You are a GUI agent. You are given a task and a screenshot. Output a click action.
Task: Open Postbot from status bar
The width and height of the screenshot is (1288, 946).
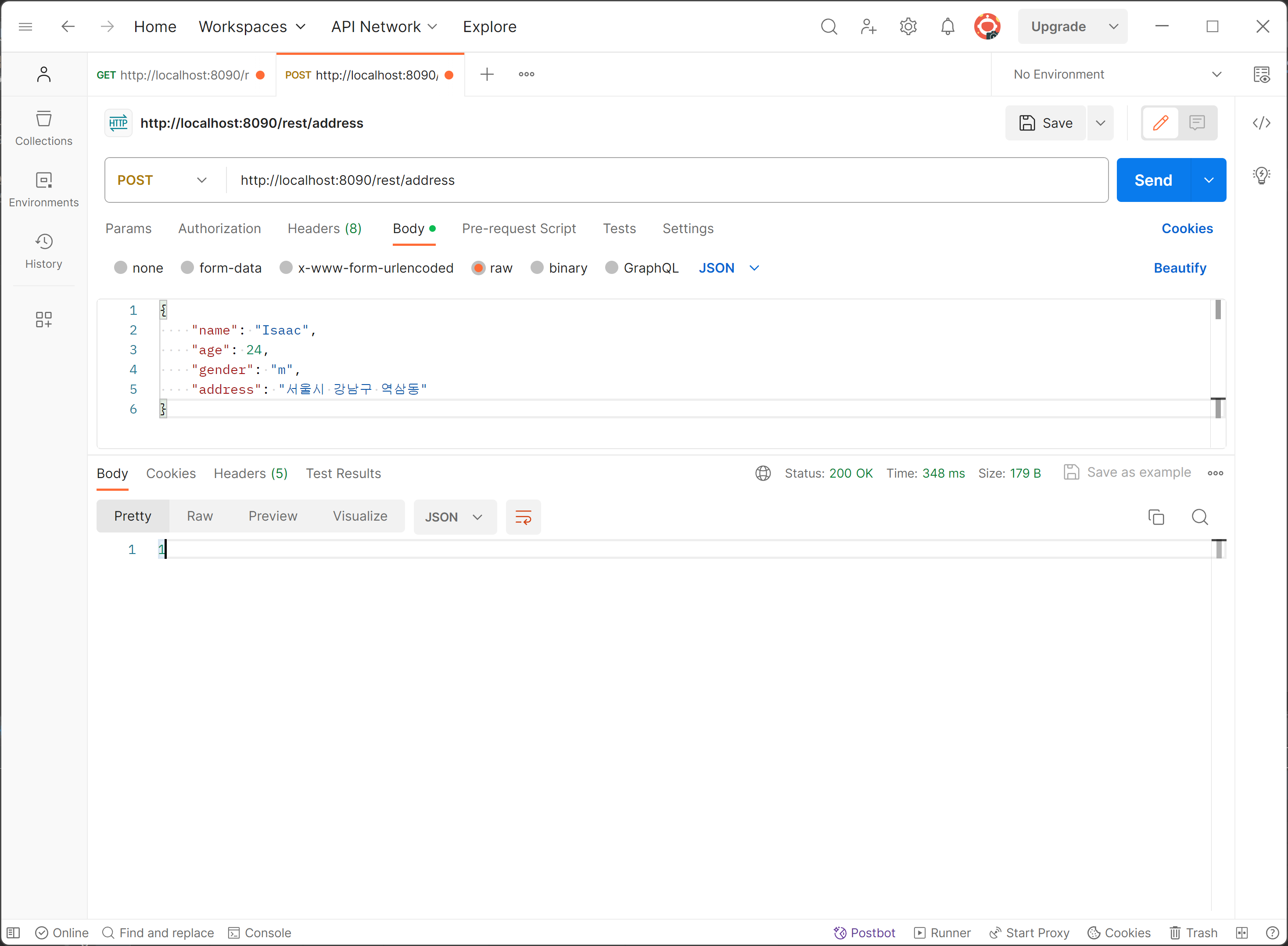pyautogui.click(x=865, y=933)
